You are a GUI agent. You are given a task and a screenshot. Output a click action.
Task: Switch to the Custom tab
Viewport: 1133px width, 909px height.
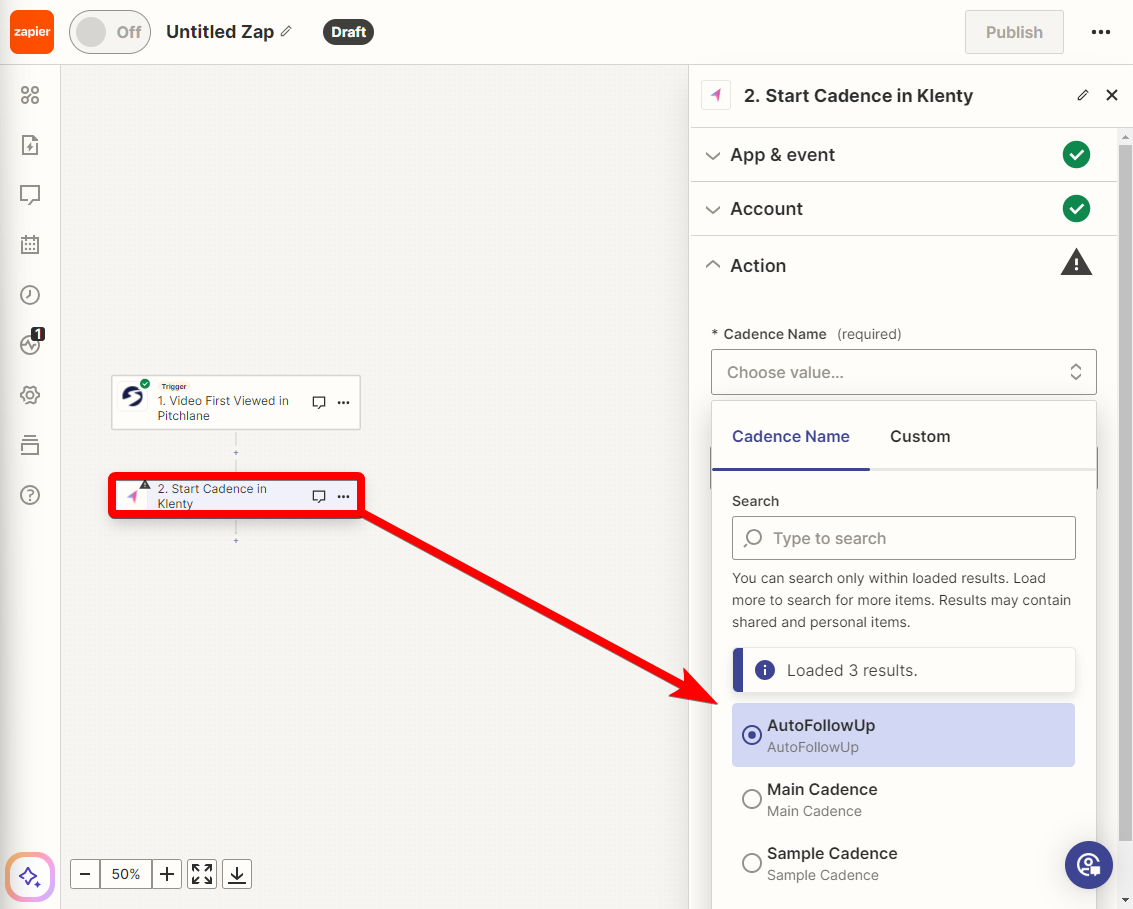(x=920, y=436)
